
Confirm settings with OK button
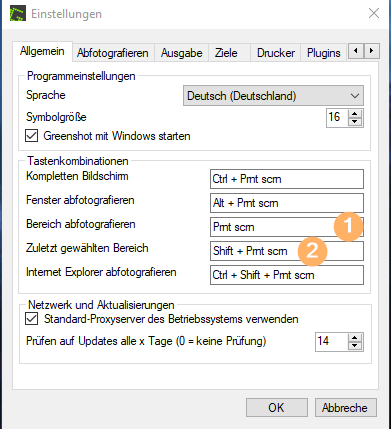276,408
